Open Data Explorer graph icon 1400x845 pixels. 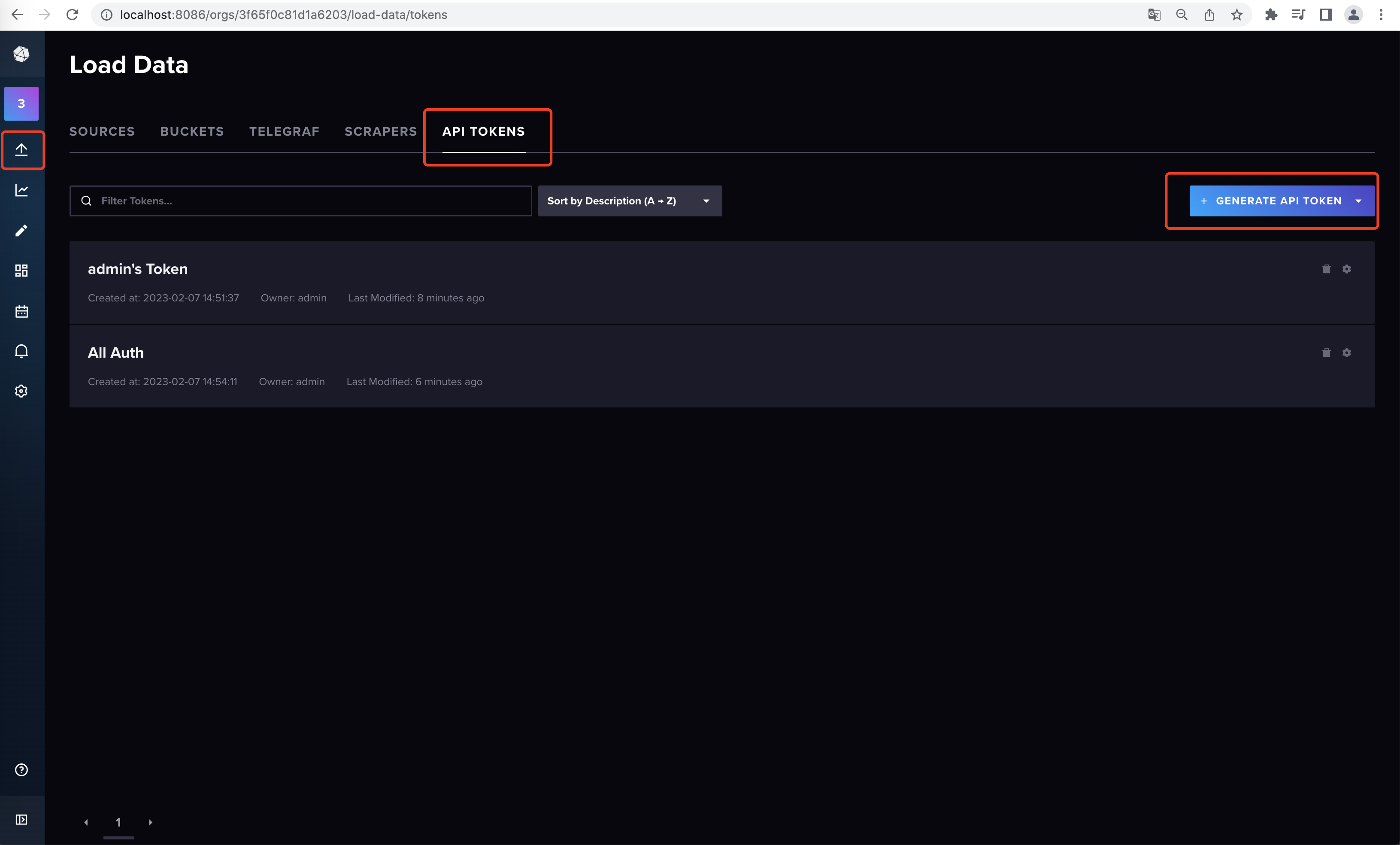(21, 190)
